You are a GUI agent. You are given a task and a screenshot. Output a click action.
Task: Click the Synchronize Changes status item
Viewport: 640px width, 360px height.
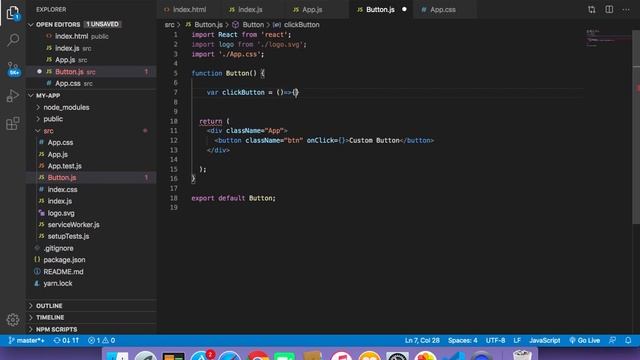pos(66,340)
